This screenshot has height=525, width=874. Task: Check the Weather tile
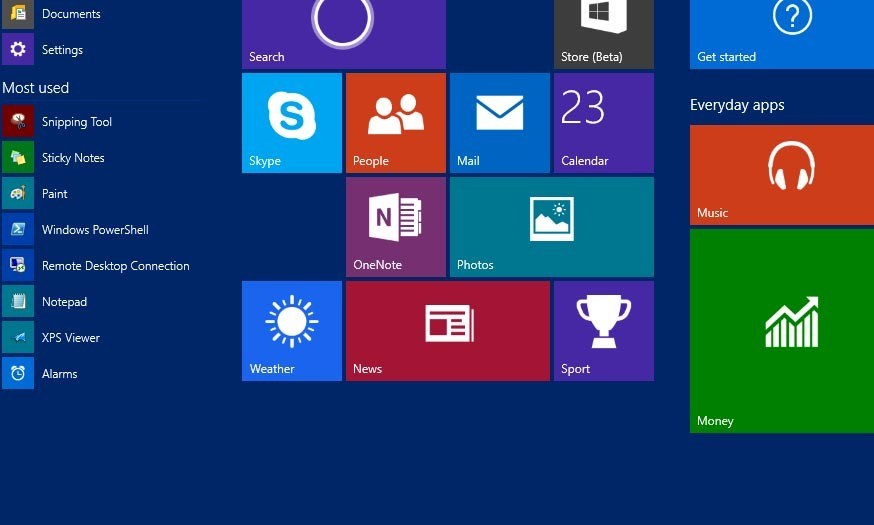click(291, 330)
